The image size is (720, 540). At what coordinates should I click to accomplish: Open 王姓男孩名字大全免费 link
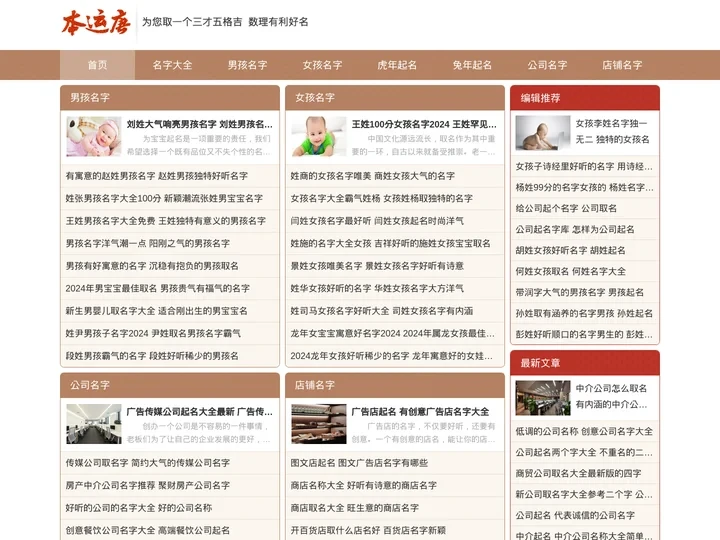166,221
